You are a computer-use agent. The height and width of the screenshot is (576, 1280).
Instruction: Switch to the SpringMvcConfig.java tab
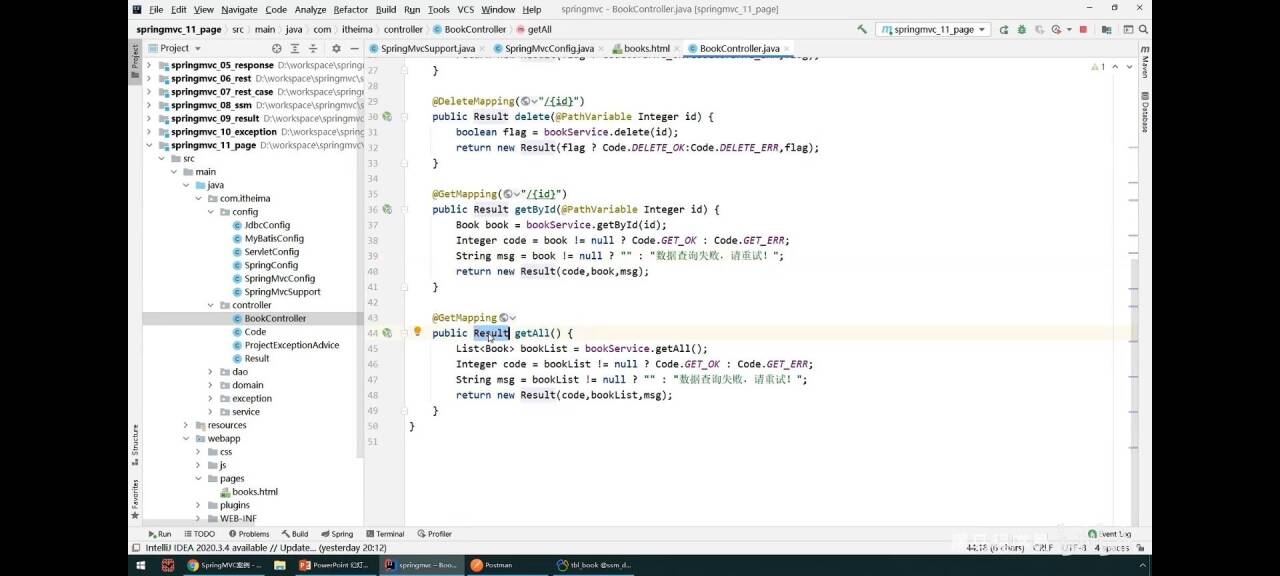coord(549,48)
